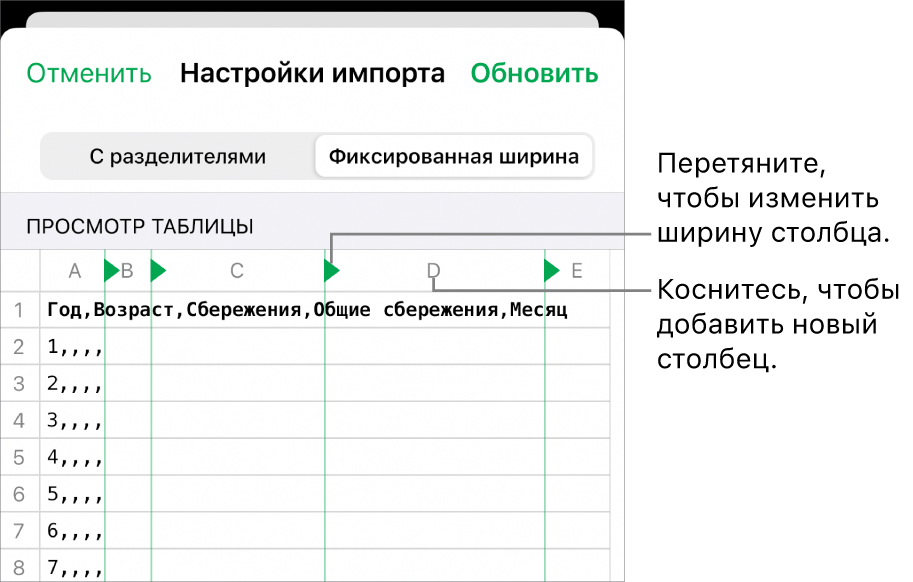The image size is (913, 582).
Task: Select row number 4 header
Action: pos(19,420)
